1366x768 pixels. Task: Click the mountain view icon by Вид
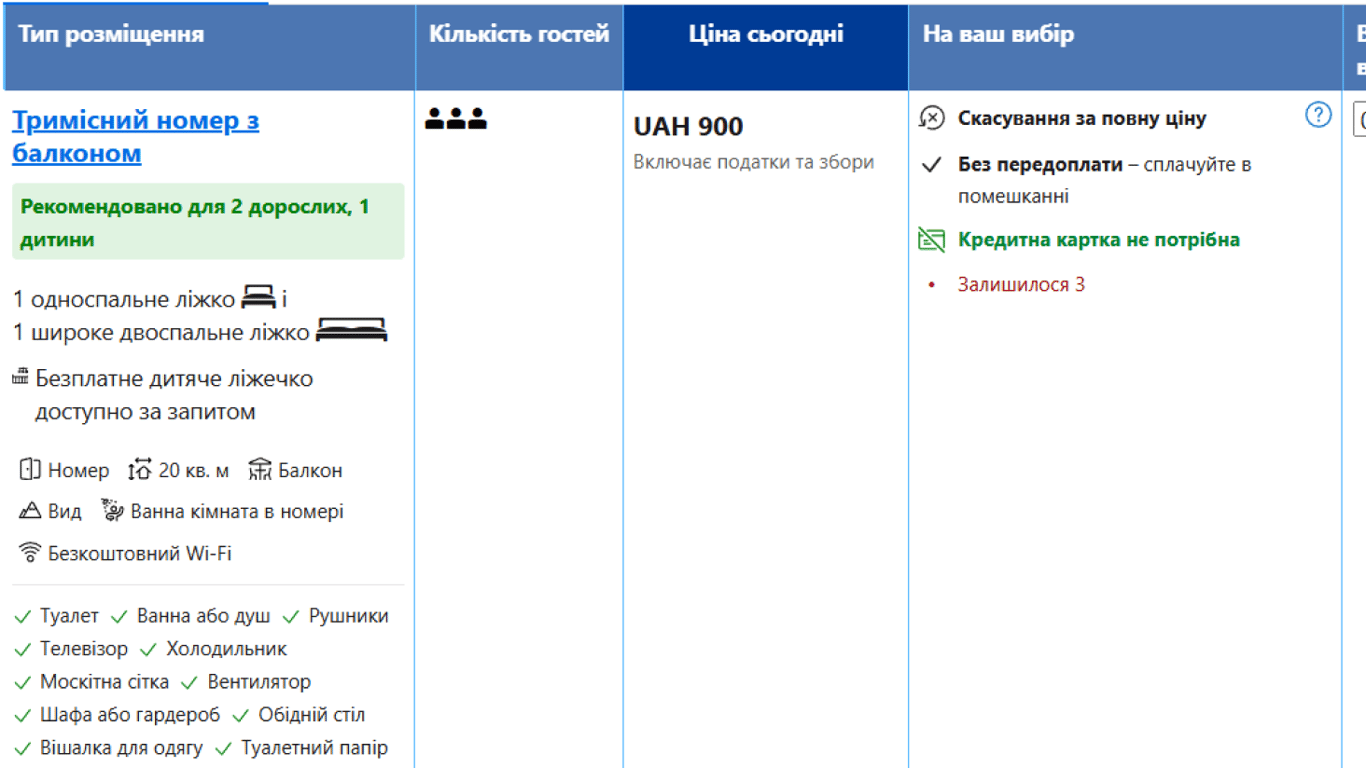pyautogui.click(x=30, y=511)
